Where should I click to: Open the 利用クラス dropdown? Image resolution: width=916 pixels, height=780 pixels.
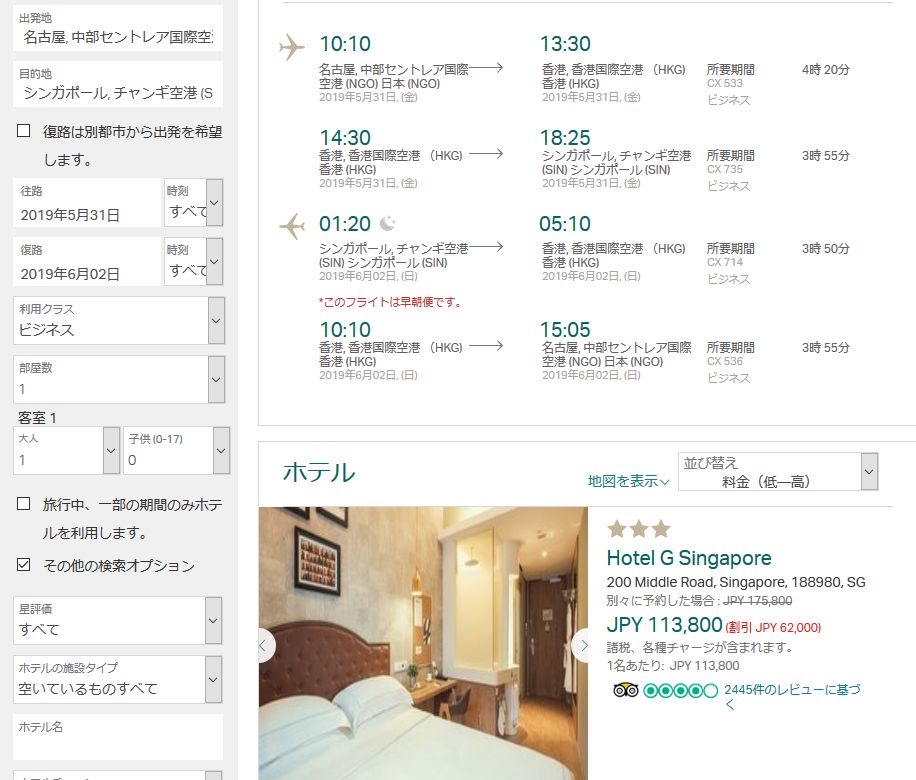[x=119, y=321]
